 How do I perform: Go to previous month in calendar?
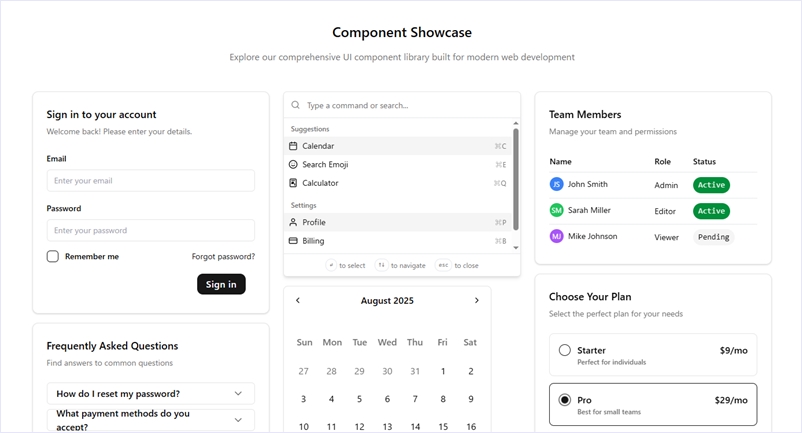[x=298, y=300]
